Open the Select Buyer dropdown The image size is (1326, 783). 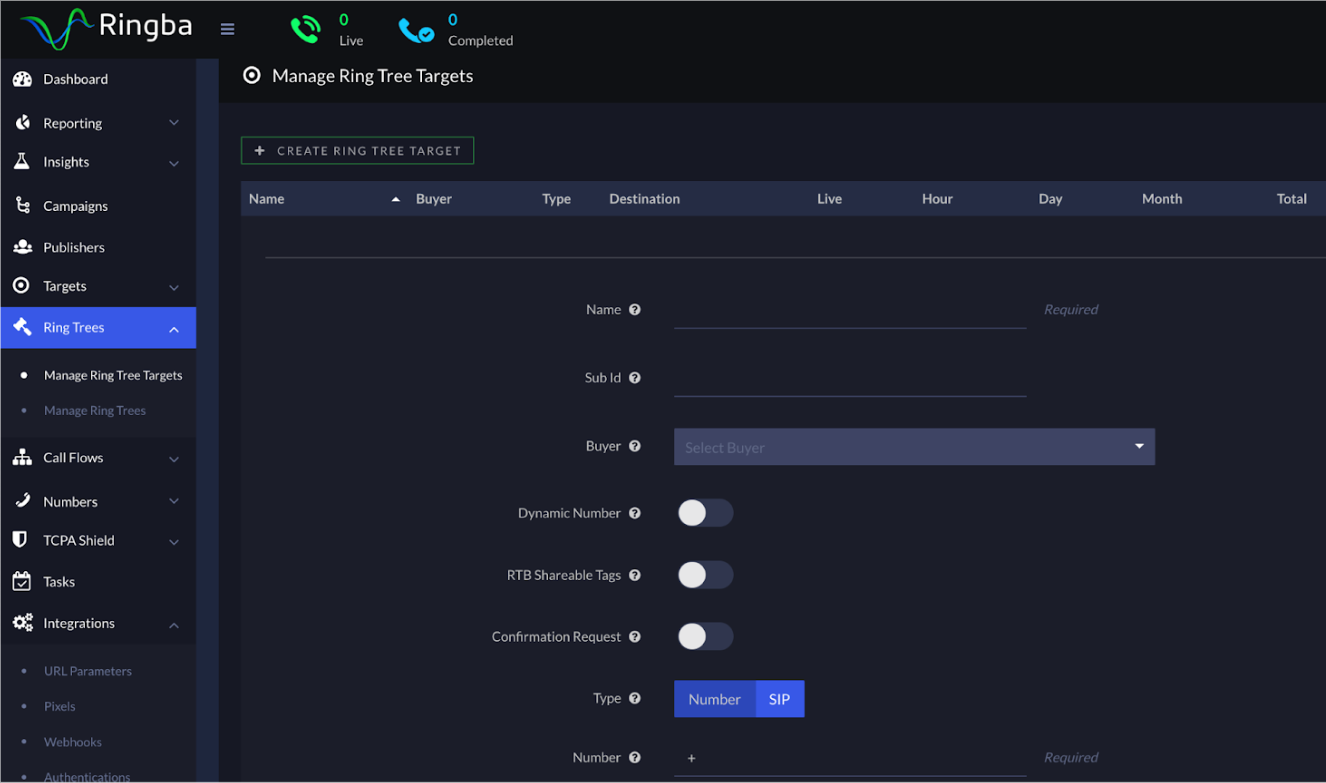tap(914, 446)
